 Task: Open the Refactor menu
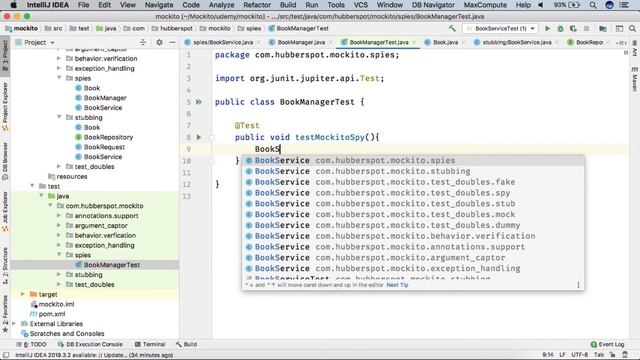click(x=257, y=5)
